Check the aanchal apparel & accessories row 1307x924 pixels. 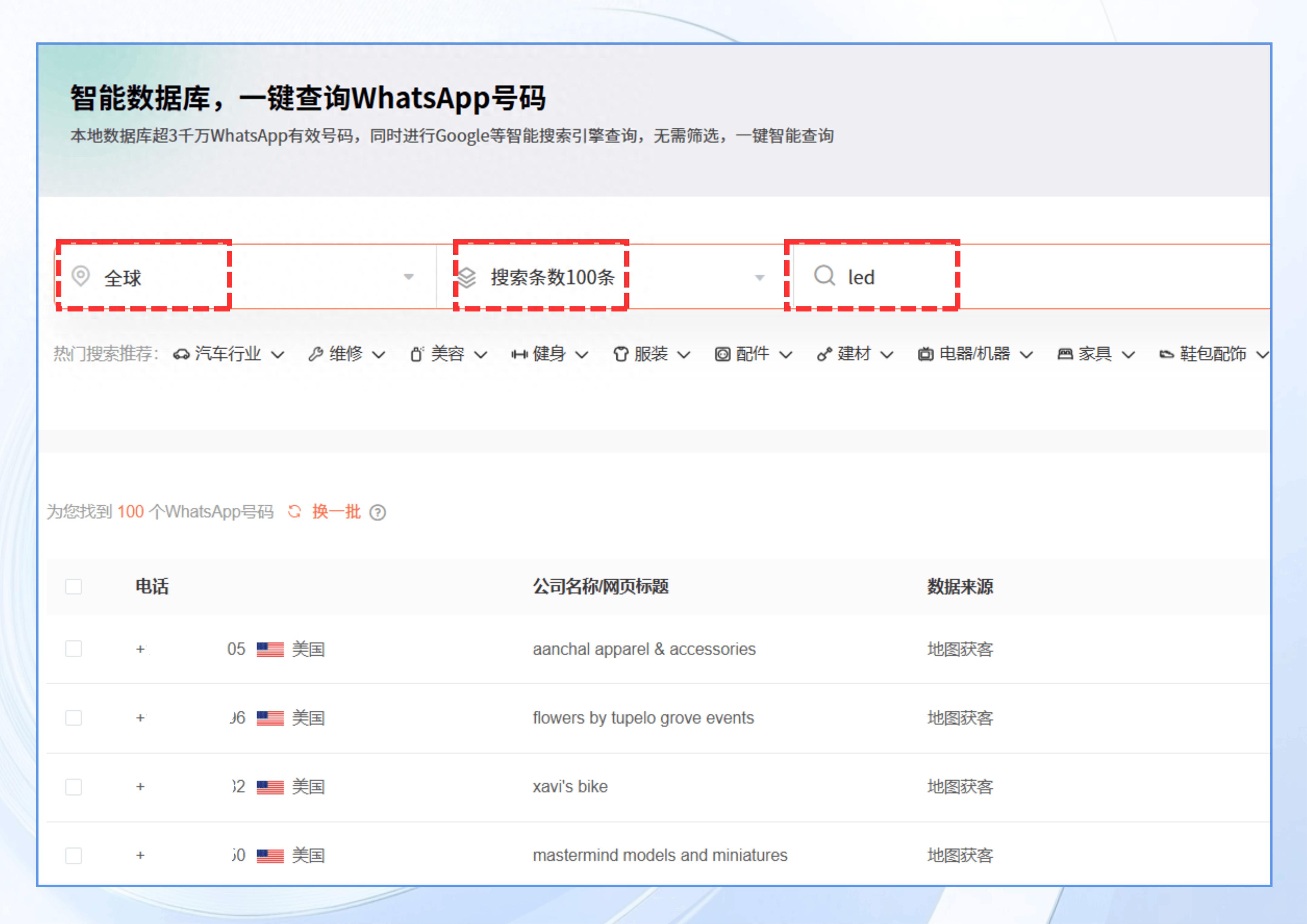(73, 648)
